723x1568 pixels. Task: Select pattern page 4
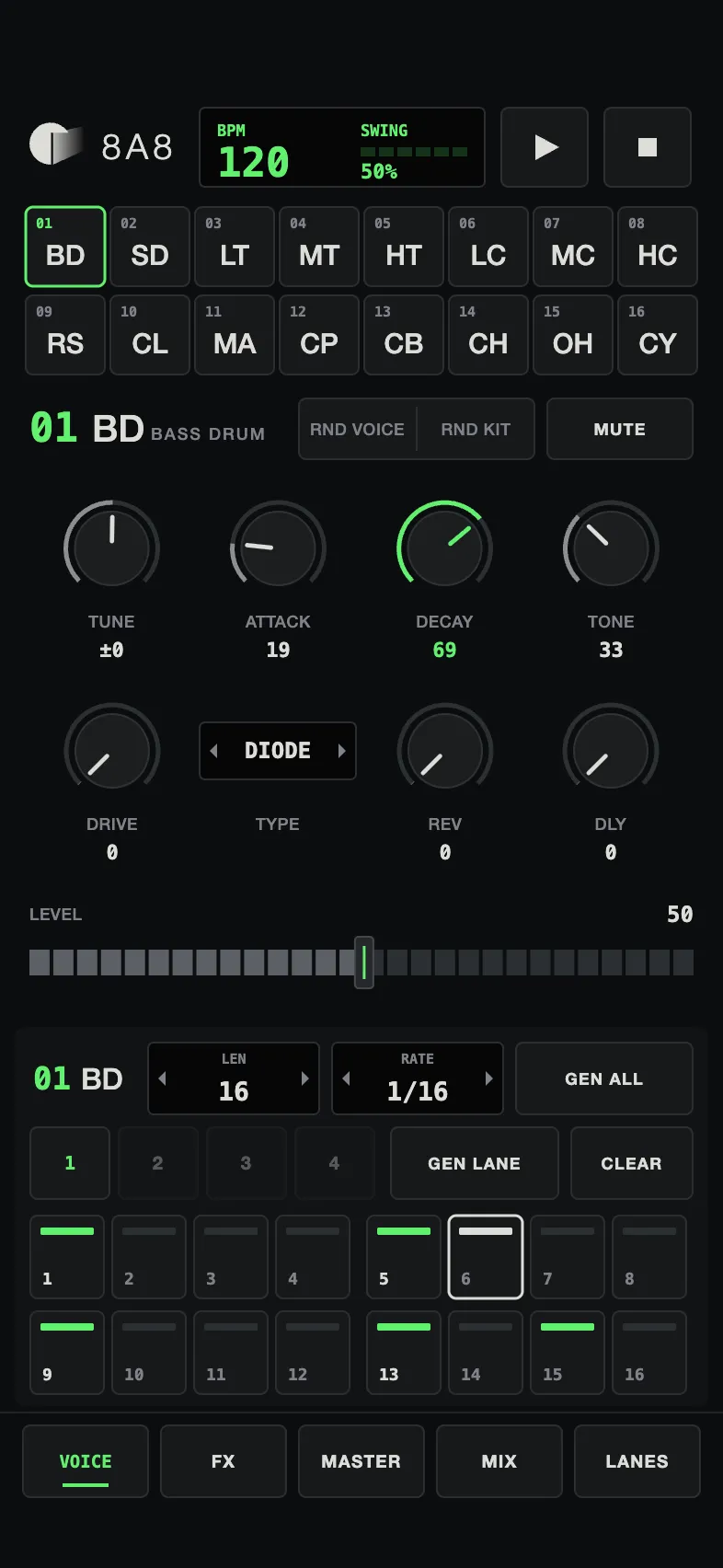[335, 1163]
